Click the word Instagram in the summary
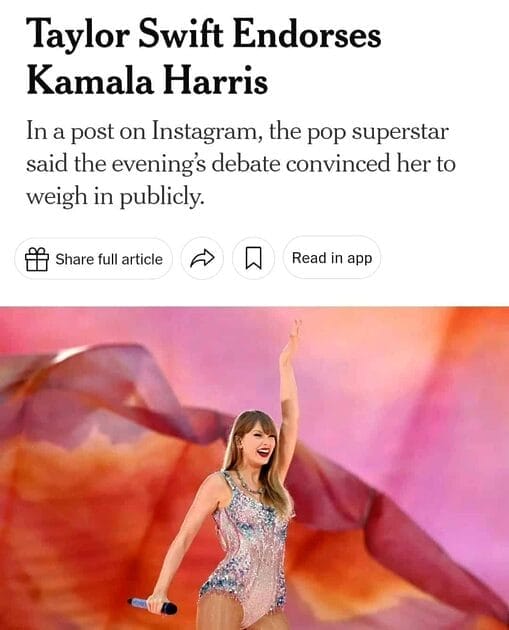509x630 pixels. [205, 132]
